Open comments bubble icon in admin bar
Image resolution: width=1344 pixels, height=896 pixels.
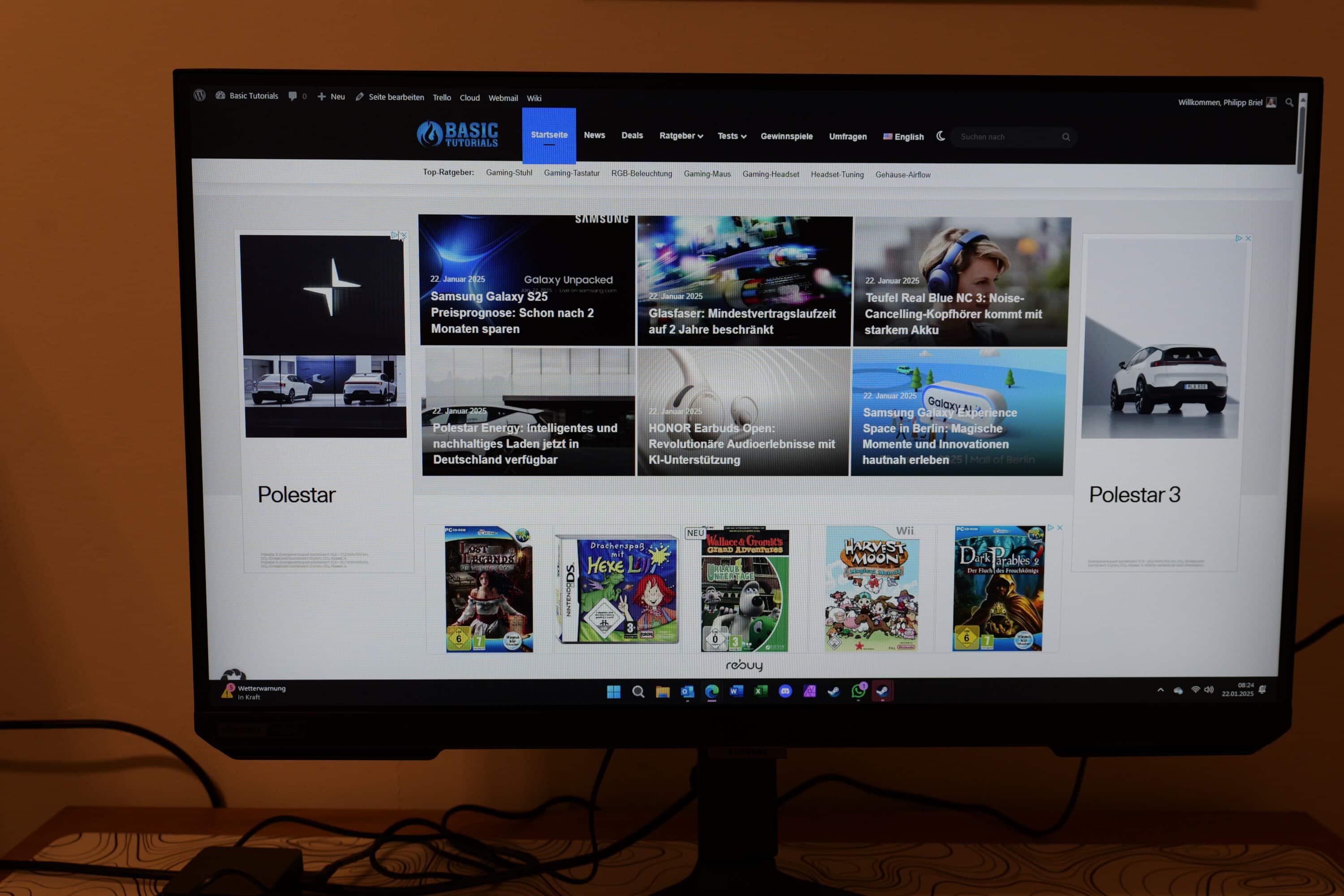[293, 96]
